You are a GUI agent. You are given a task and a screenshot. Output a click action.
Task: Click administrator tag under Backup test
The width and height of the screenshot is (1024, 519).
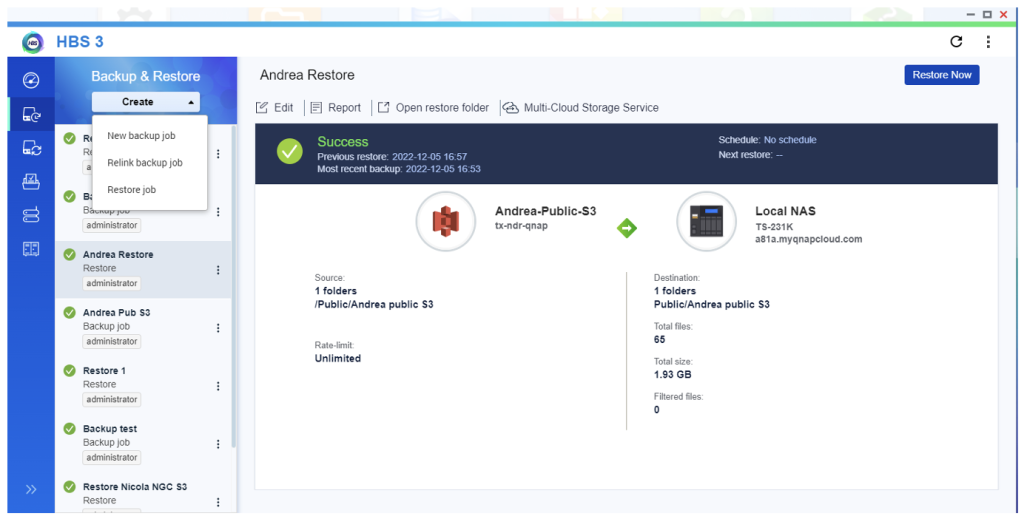[x=112, y=458]
